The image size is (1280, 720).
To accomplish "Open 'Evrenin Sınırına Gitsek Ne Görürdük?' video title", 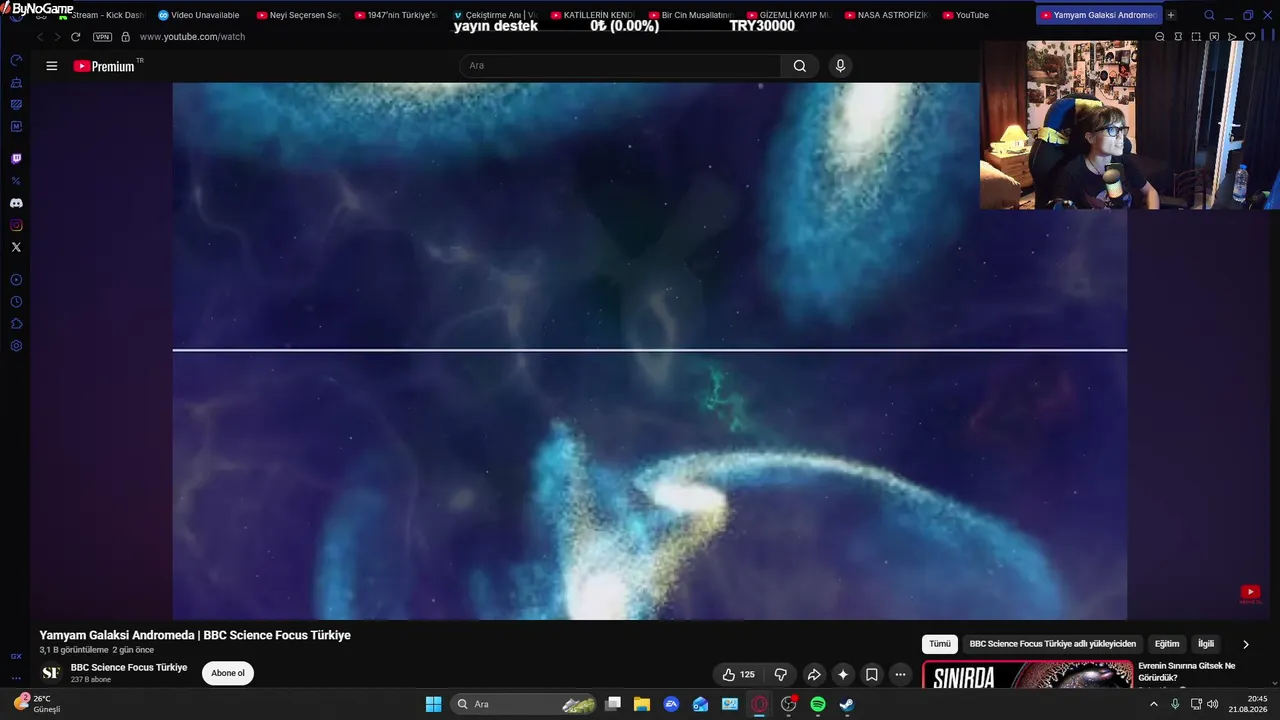I will 1187,672.
